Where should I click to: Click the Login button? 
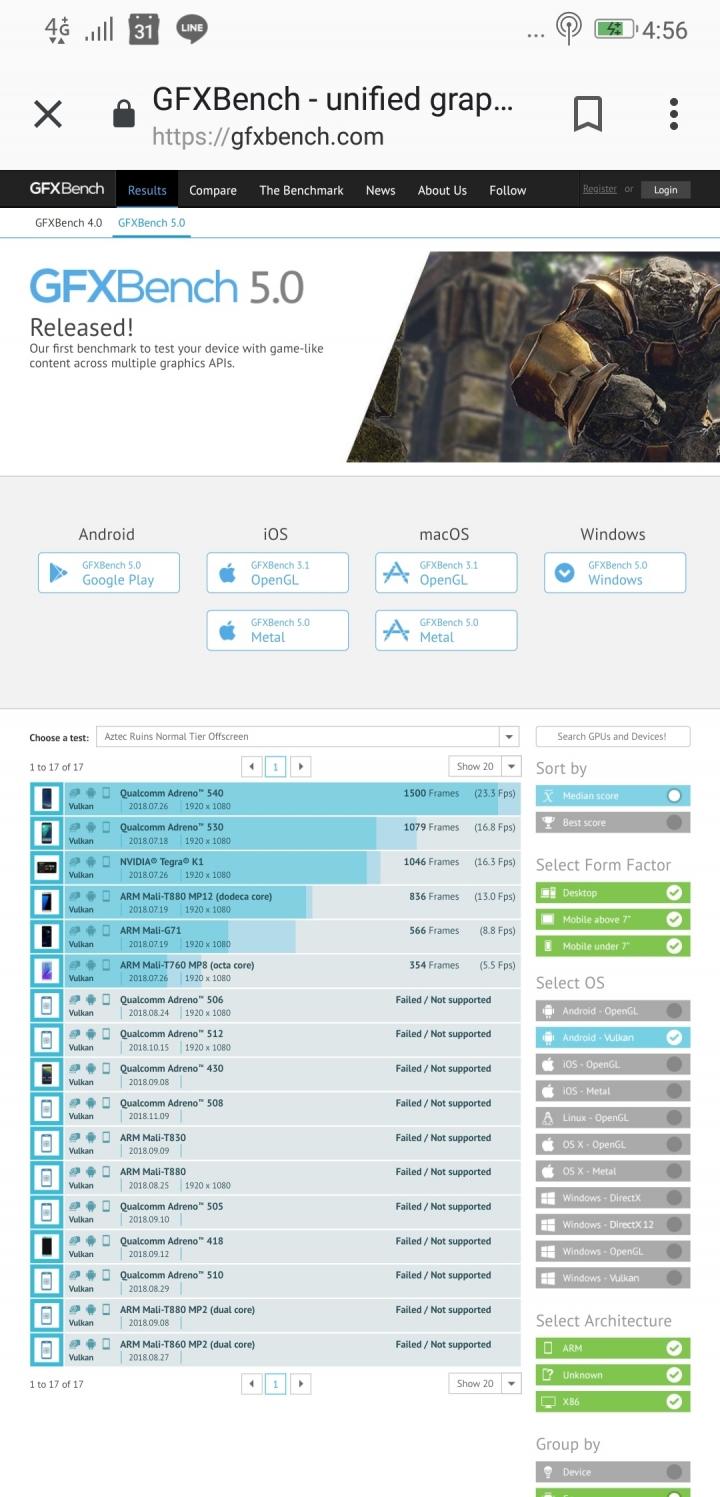click(x=665, y=190)
